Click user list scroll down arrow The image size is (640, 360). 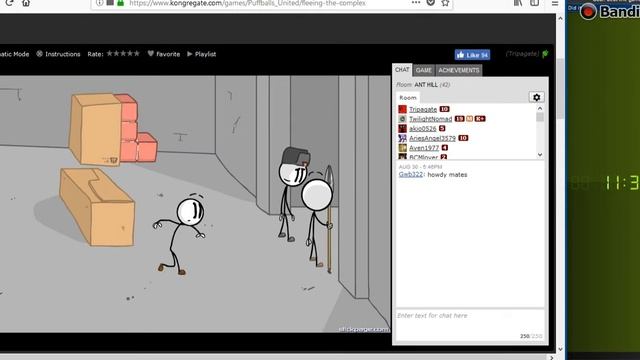(540, 155)
